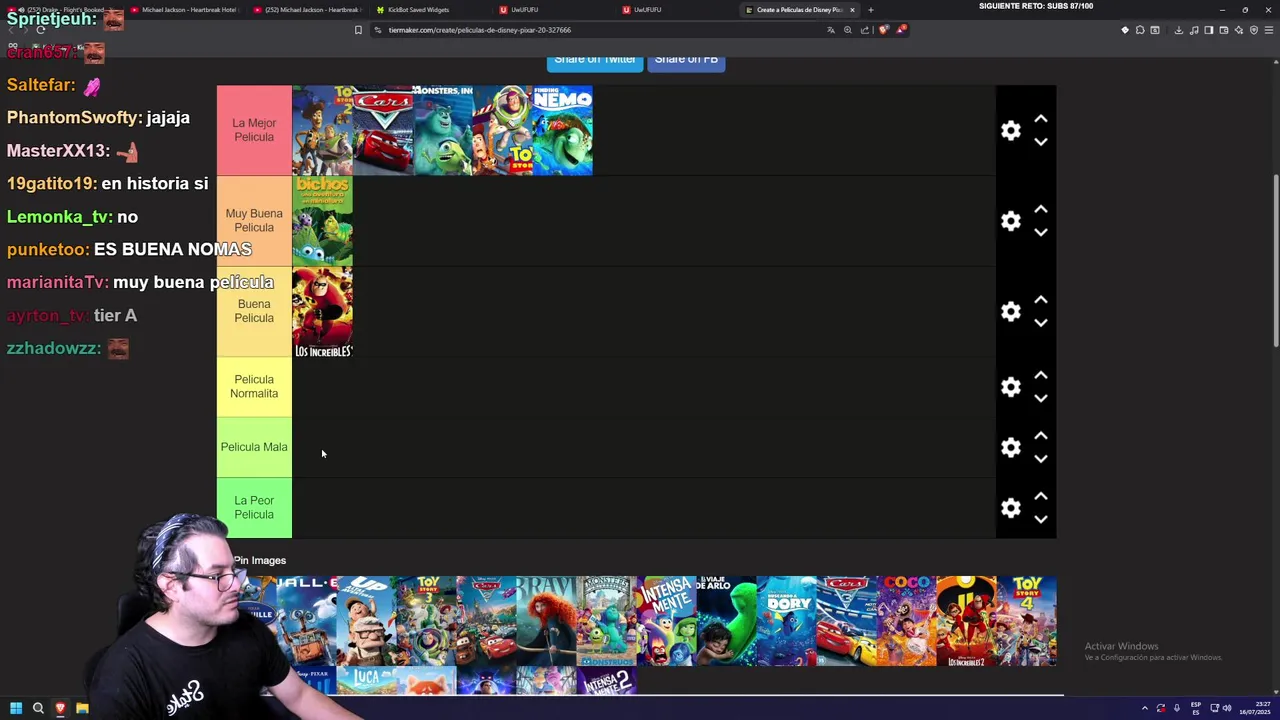Move La Peor Pelicula row up
Screen dimensions: 1280x720
click(x=1041, y=496)
